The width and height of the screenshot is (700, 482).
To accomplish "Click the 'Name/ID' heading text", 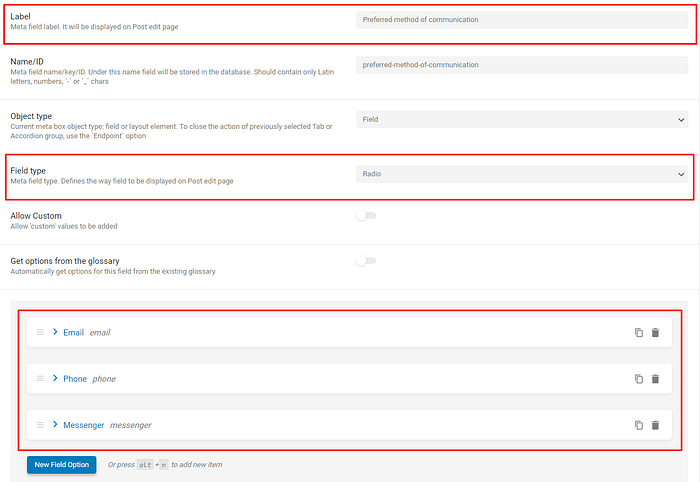I will coord(27,62).
